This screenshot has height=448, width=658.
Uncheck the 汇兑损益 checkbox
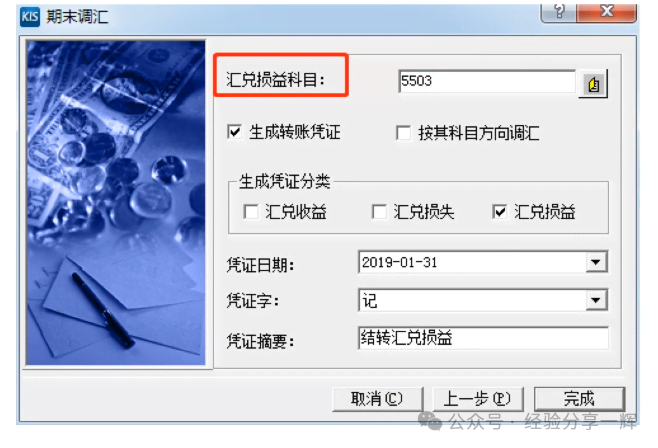[x=499, y=211]
